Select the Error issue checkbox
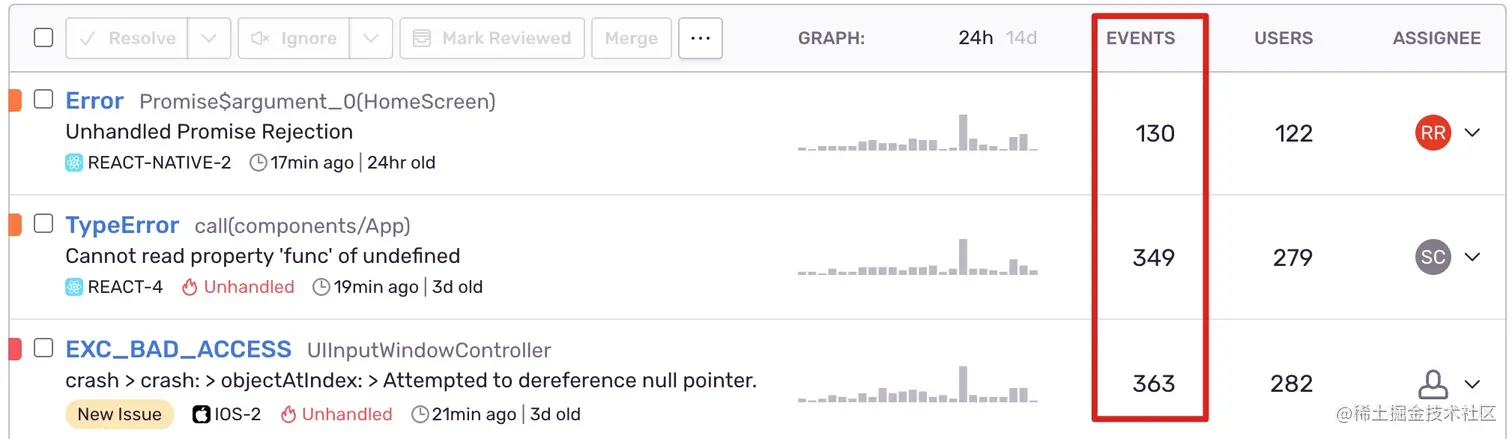The image size is (1512, 439). (x=43, y=99)
